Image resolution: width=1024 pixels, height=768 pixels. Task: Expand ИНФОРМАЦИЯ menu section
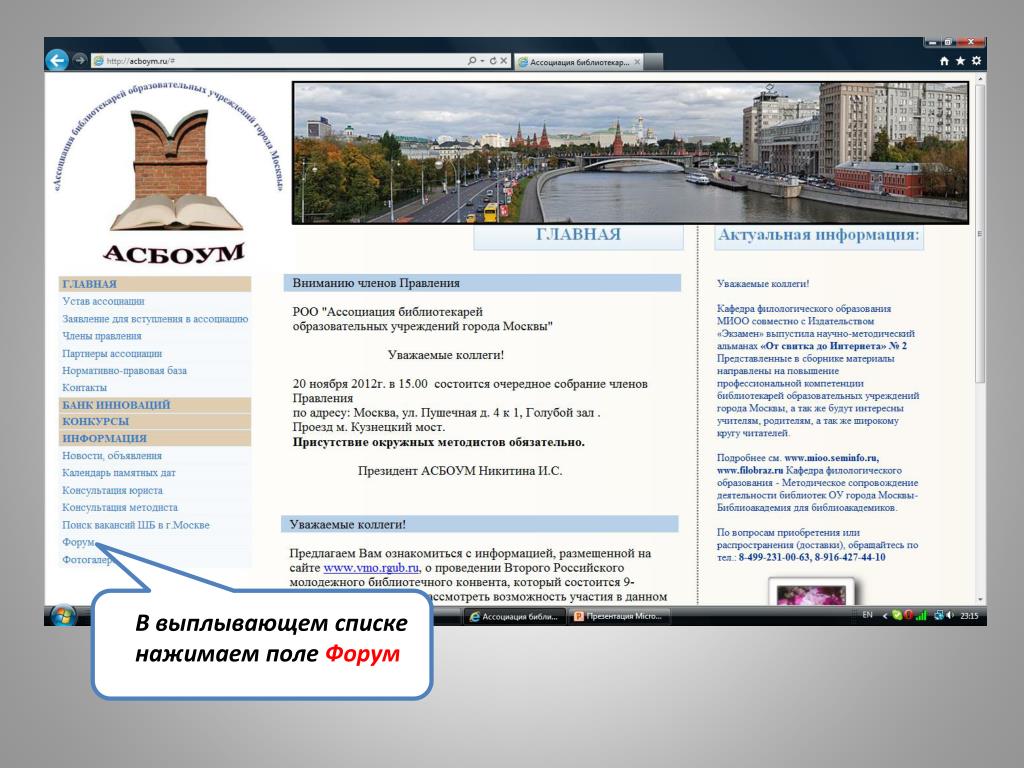coord(155,438)
